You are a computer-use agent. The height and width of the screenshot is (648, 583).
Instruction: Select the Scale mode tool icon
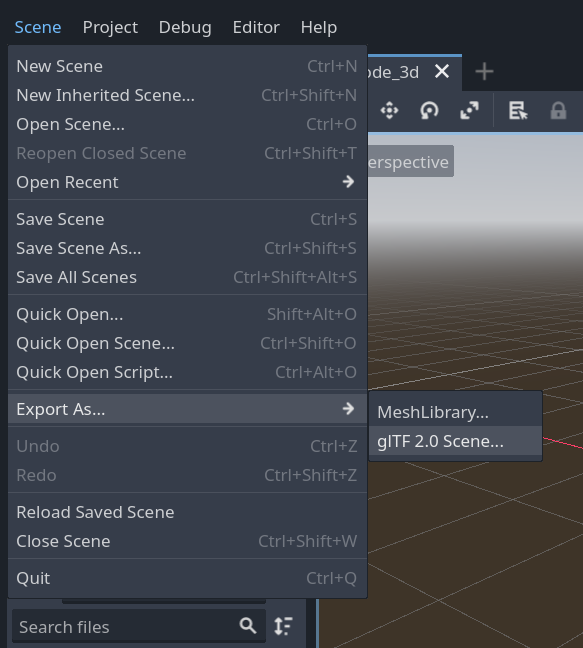click(x=469, y=110)
